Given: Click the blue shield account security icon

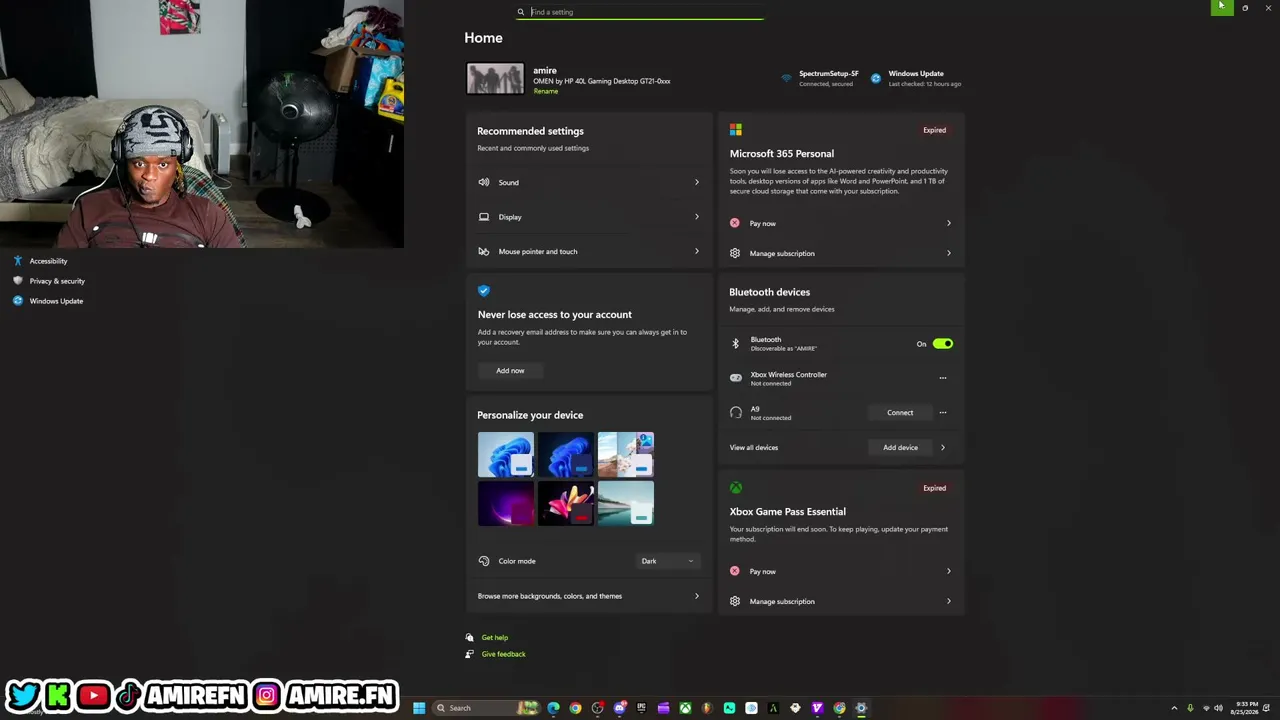Looking at the screenshot, I should pos(484,291).
